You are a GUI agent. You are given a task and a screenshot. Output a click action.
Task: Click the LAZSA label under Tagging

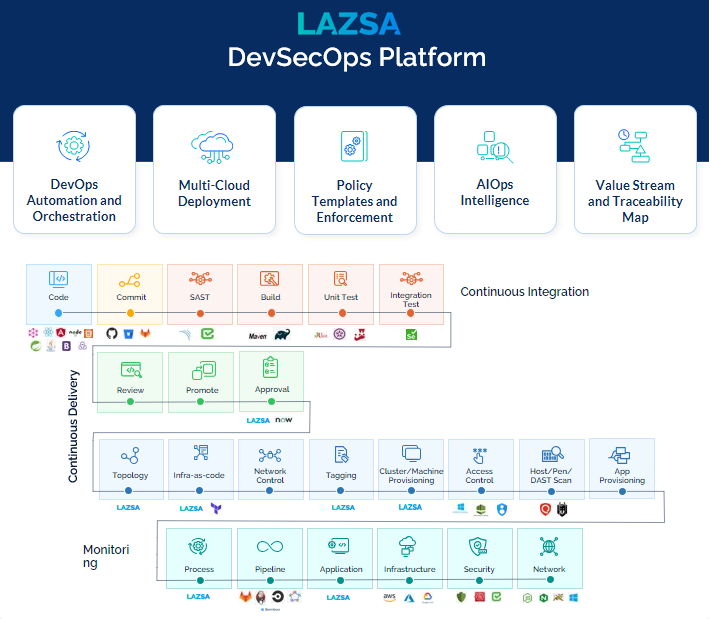pos(343,507)
